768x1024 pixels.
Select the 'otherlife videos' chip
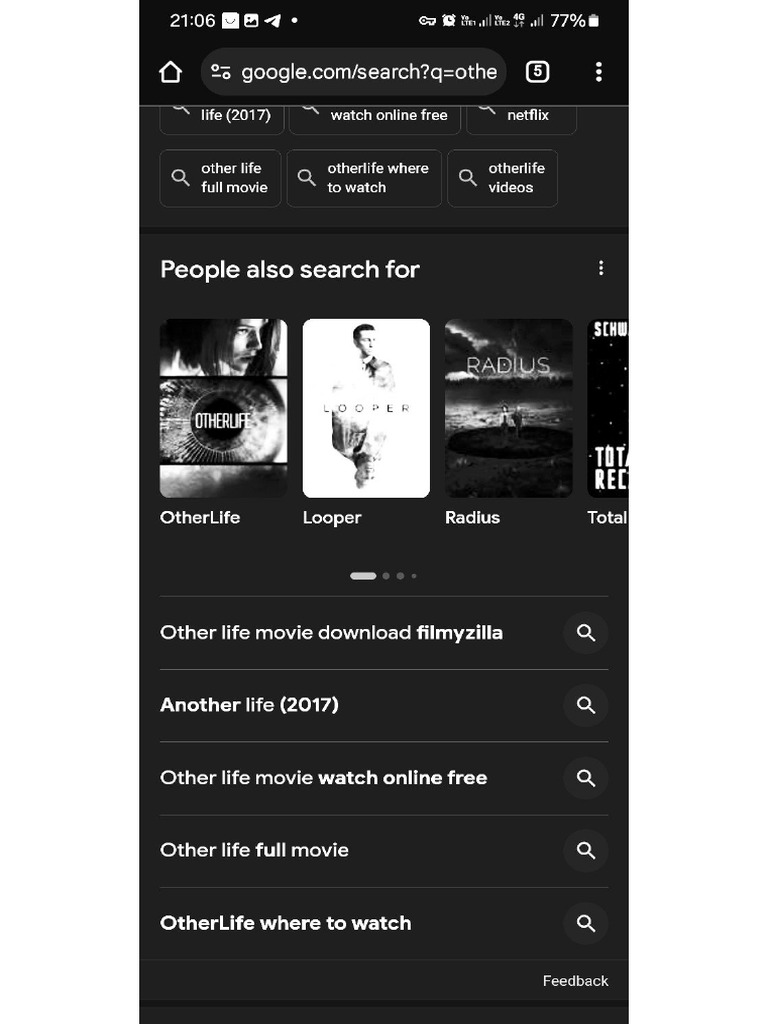click(x=503, y=178)
